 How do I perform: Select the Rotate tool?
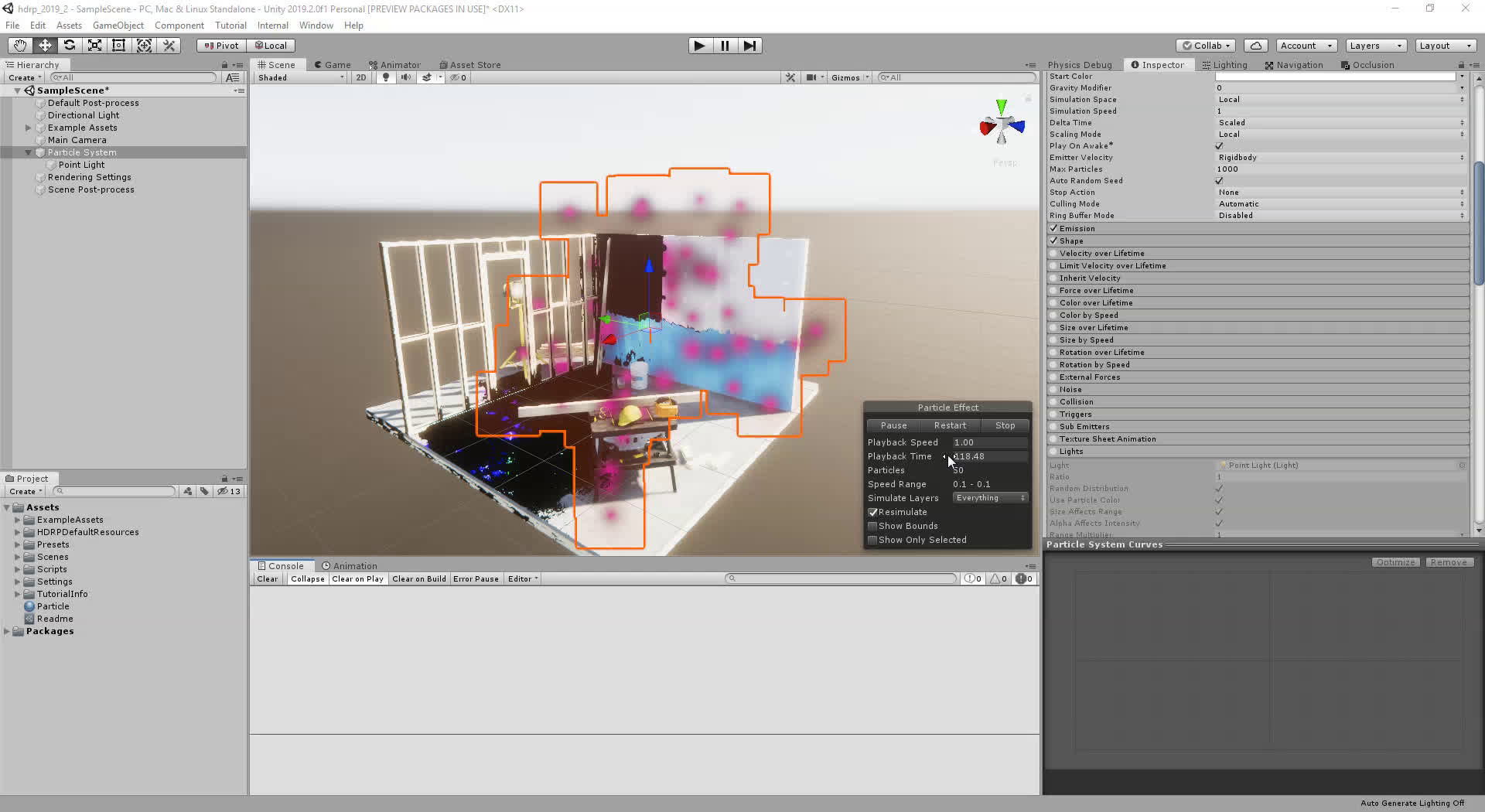[x=70, y=46]
